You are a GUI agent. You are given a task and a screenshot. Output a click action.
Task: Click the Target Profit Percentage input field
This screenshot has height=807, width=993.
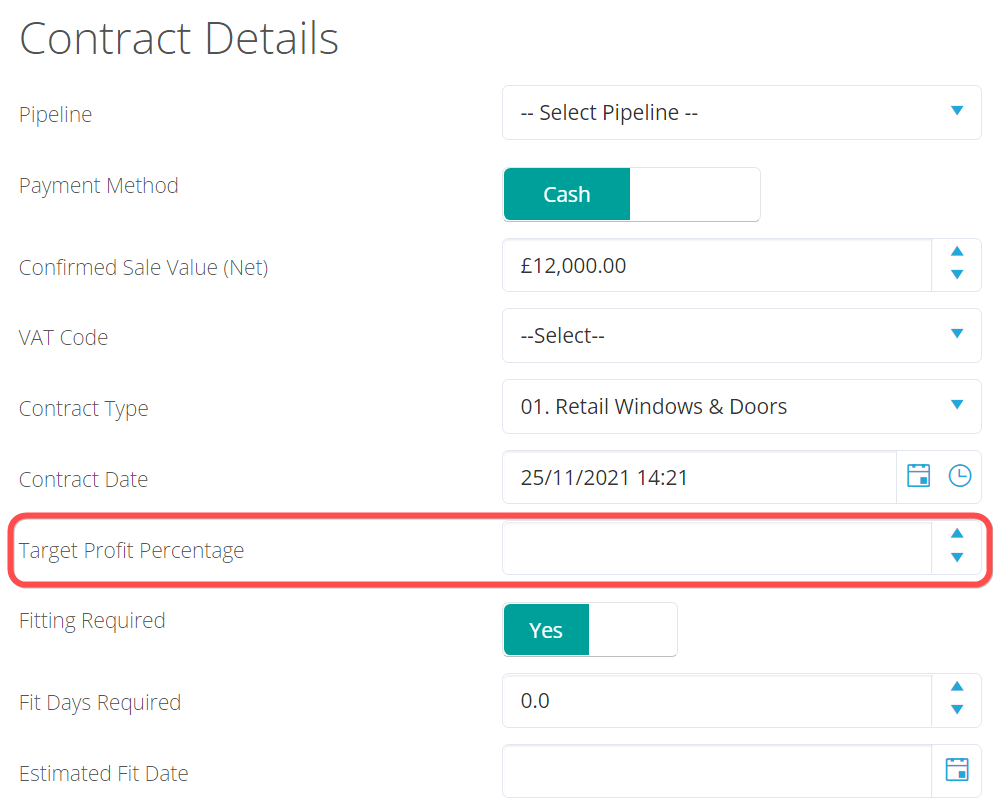tap(716, 547)
